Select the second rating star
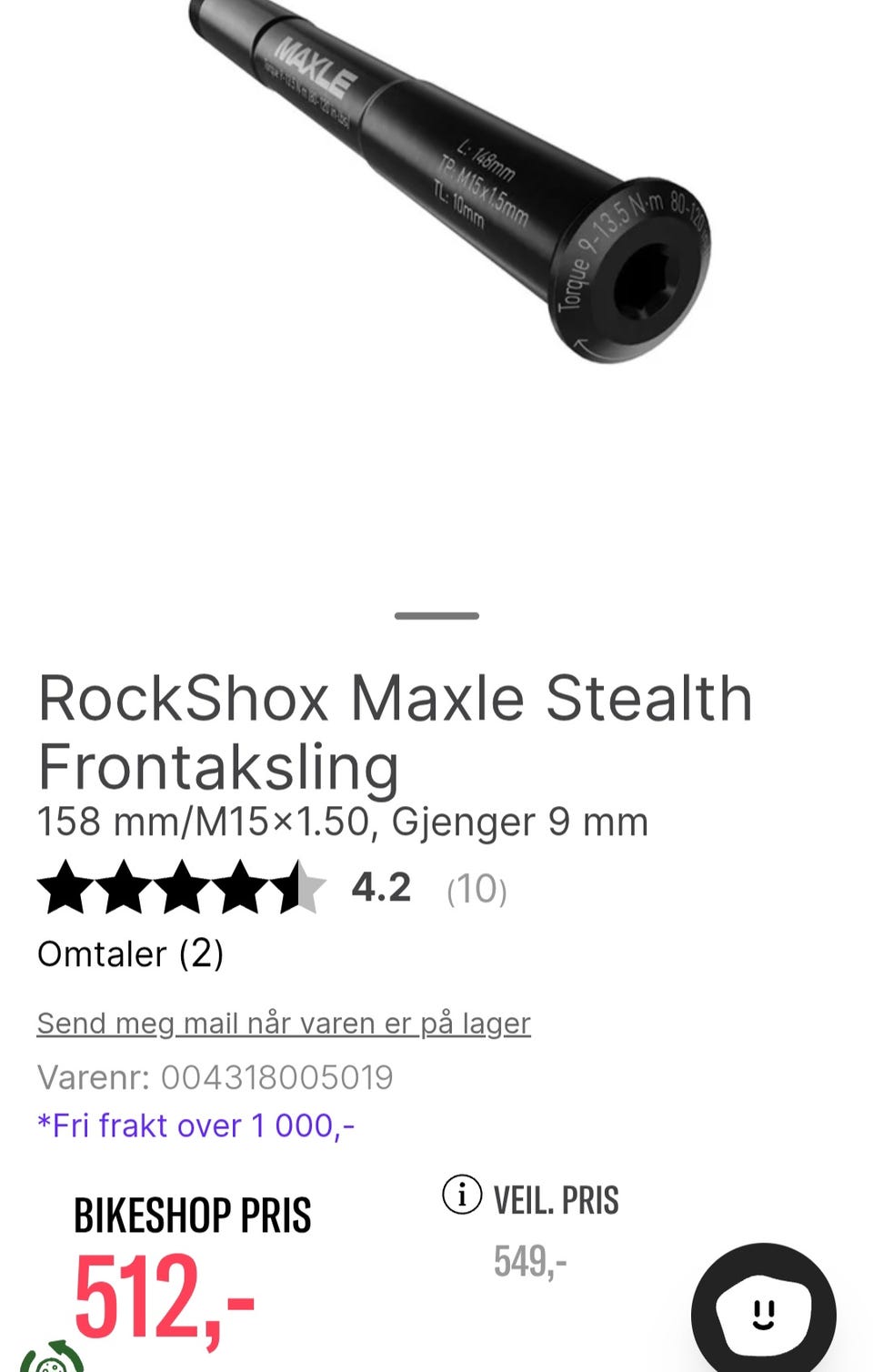The width and height of the screenshot is (873, 1372). coord(124,887)
